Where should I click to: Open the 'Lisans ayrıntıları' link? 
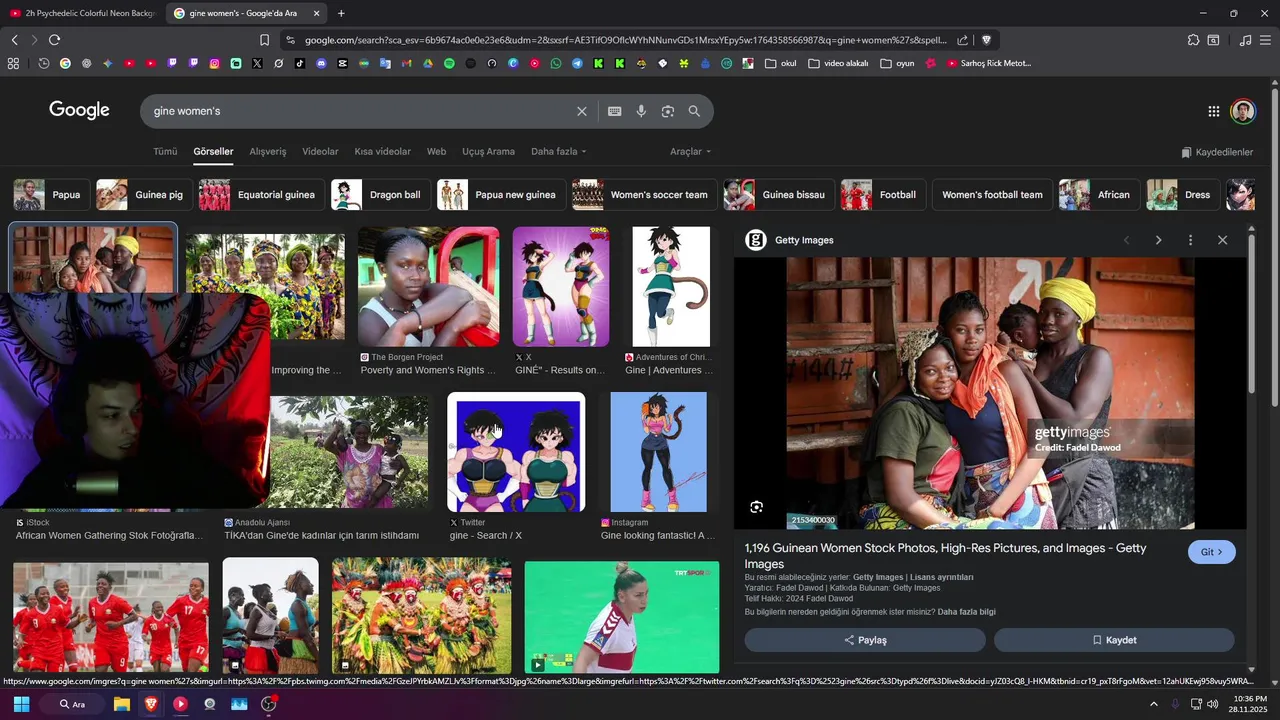tap(941, 577)
